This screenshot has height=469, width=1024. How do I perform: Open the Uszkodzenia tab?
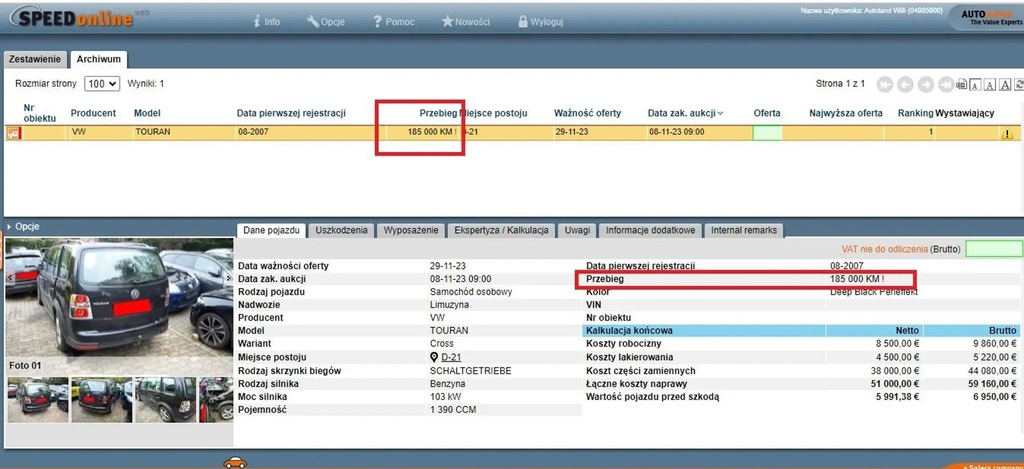[x=342, y=231]
